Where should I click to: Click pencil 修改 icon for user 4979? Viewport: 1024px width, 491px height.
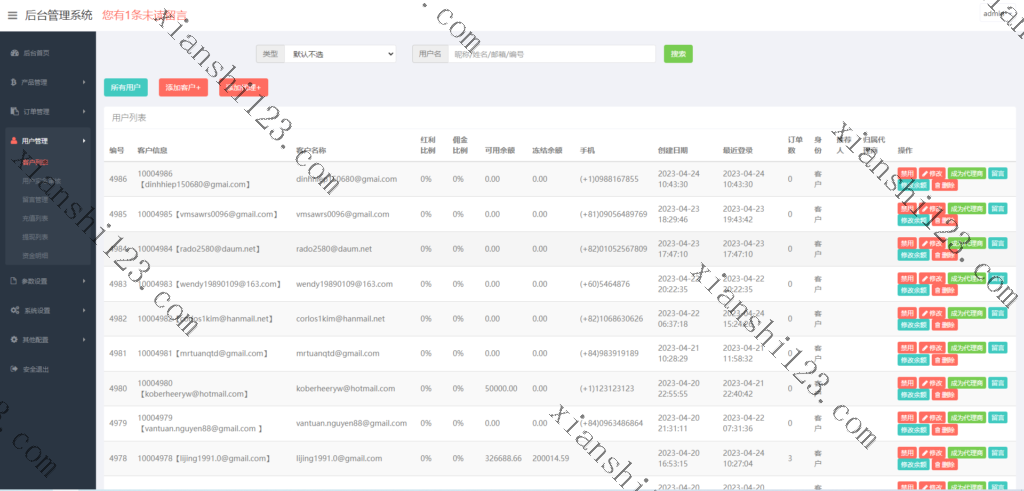coord(924,418)
